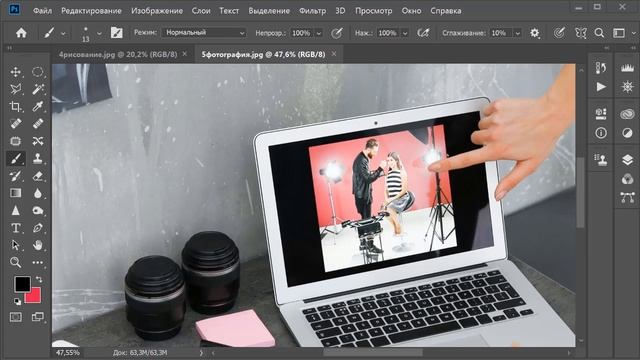Viewport: 640px width, 360px height.
Task: Toggle the brush settings panel
Action: click(117, 33)
